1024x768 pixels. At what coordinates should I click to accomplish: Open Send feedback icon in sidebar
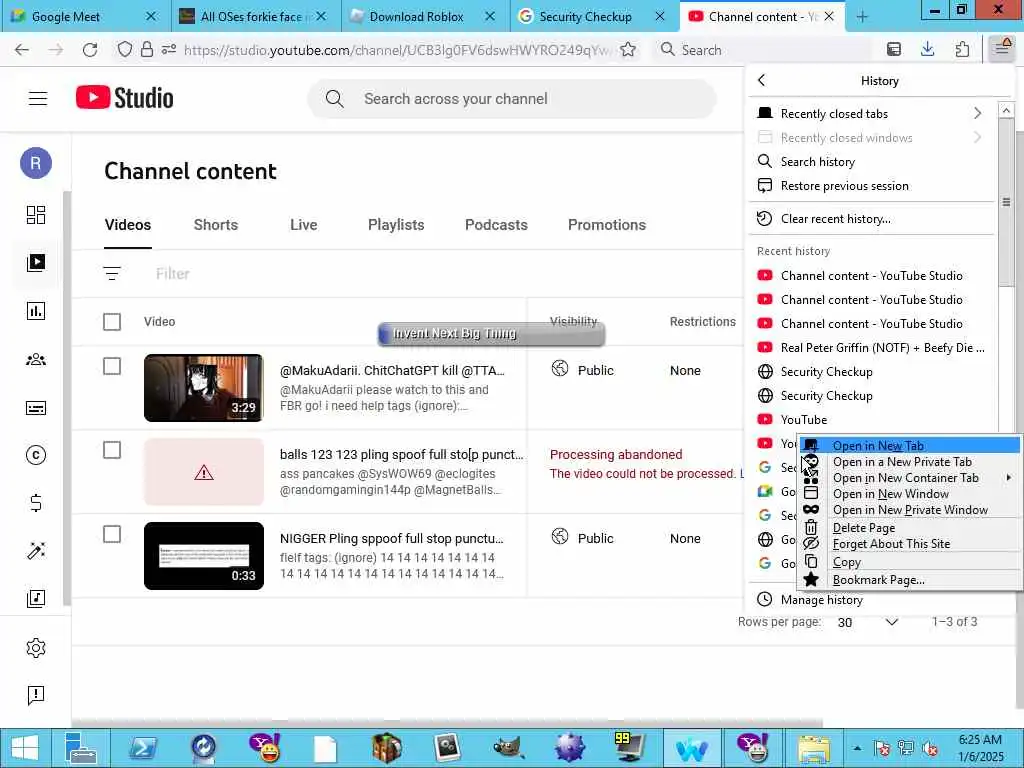tap(36, 696)
